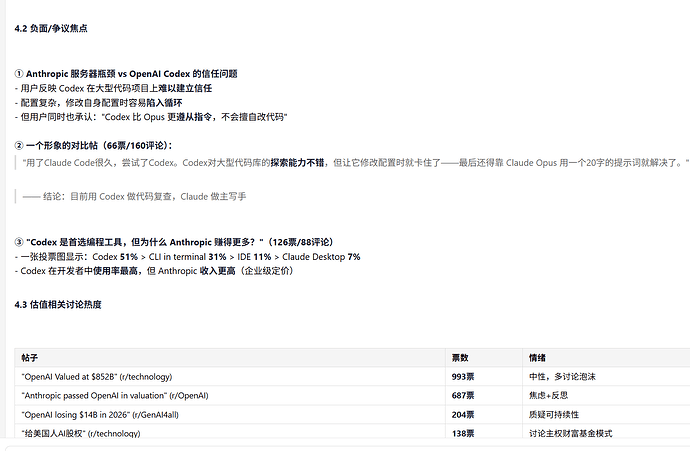Click the cell "中性，多讨论泡沫"
Viewport: 690px width, 451px height.
606,377
